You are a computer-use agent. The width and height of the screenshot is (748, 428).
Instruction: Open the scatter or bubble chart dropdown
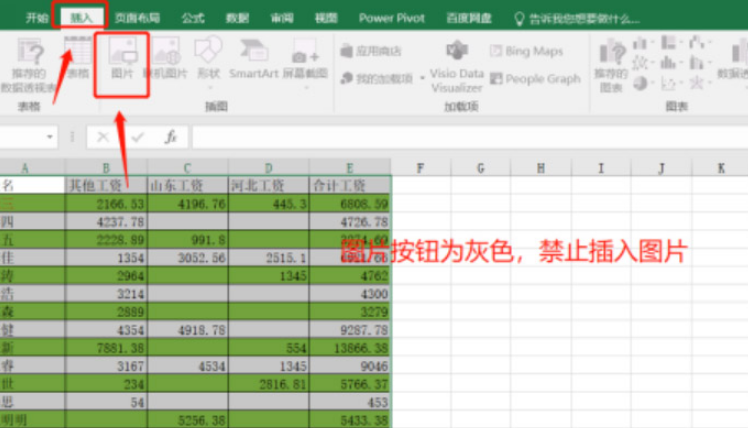671,84
